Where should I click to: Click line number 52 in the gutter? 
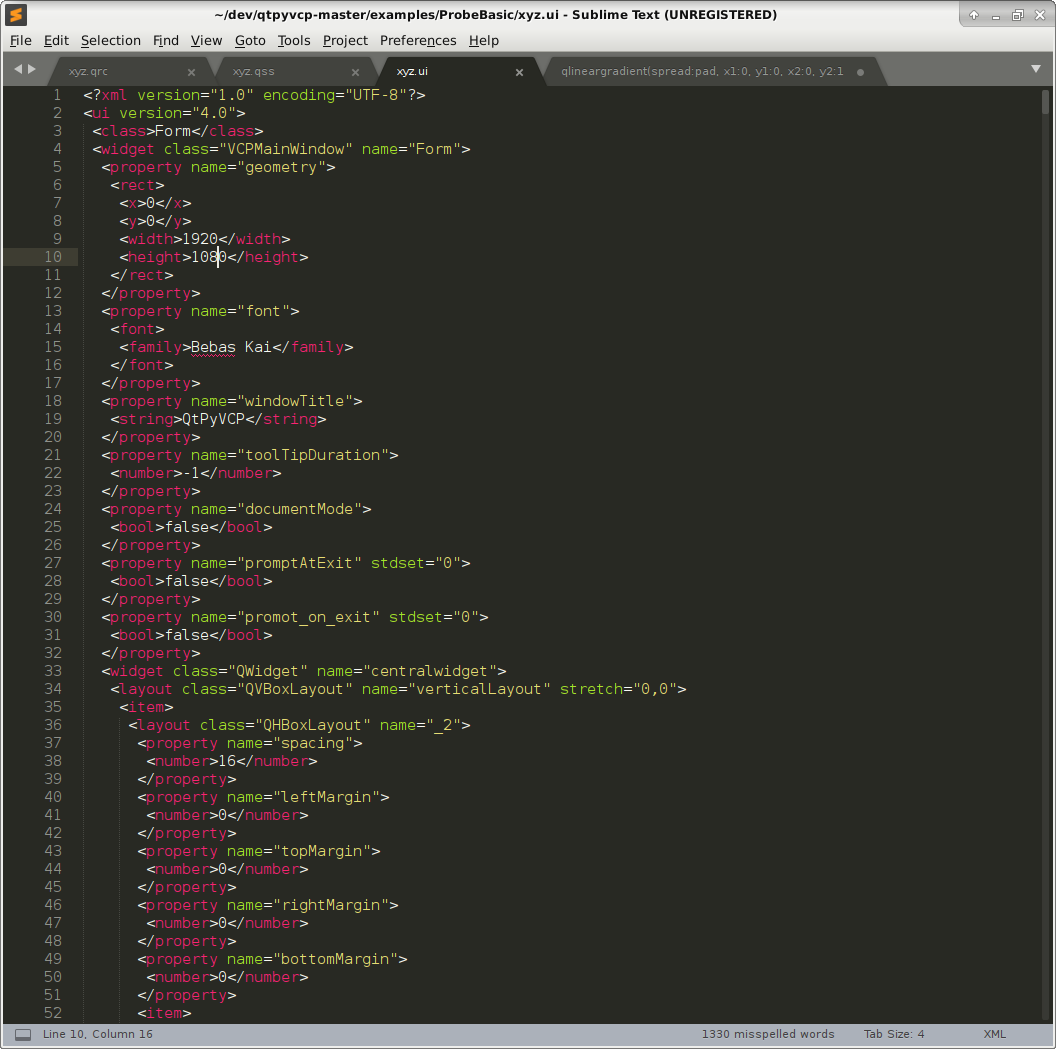(x=53, y=1013)
